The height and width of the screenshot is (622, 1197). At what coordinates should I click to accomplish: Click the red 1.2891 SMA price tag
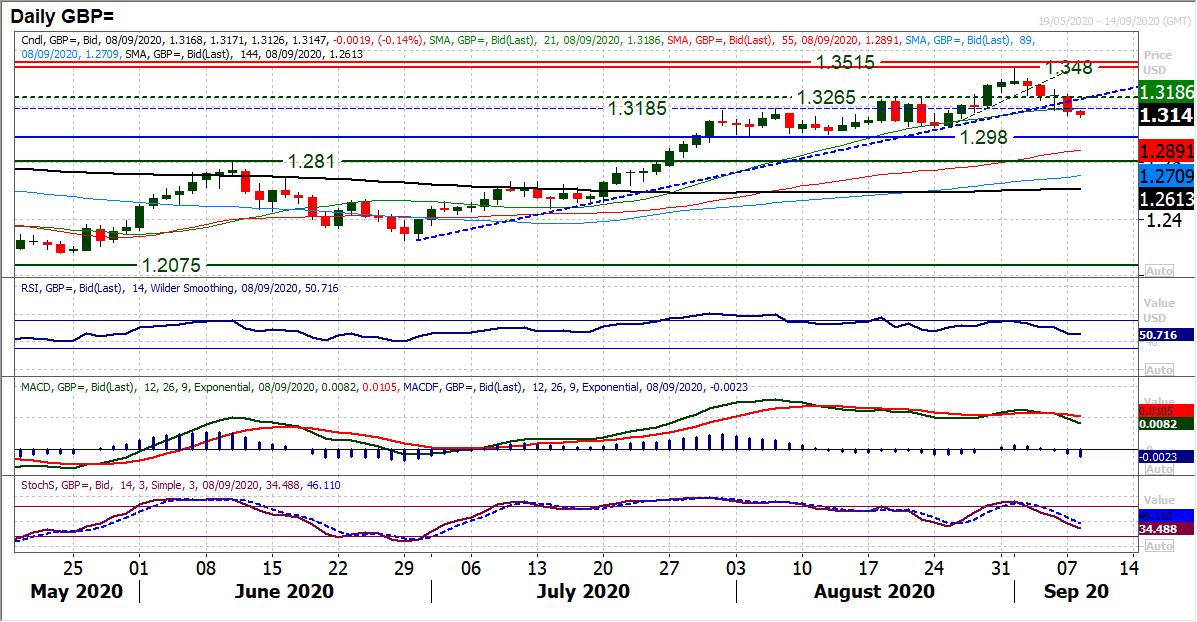(x=1165, y=151)
